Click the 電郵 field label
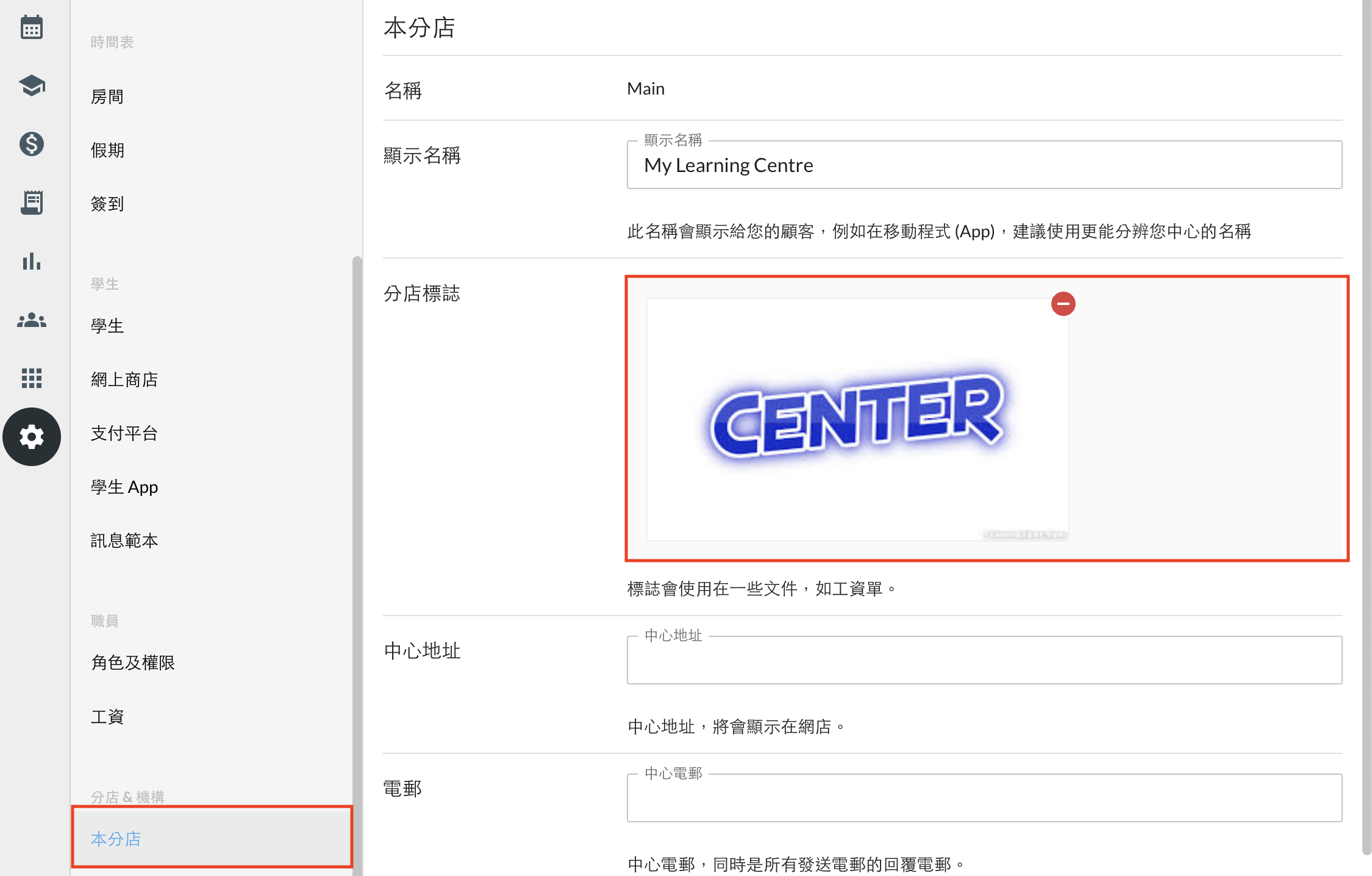 coord(402,789)
